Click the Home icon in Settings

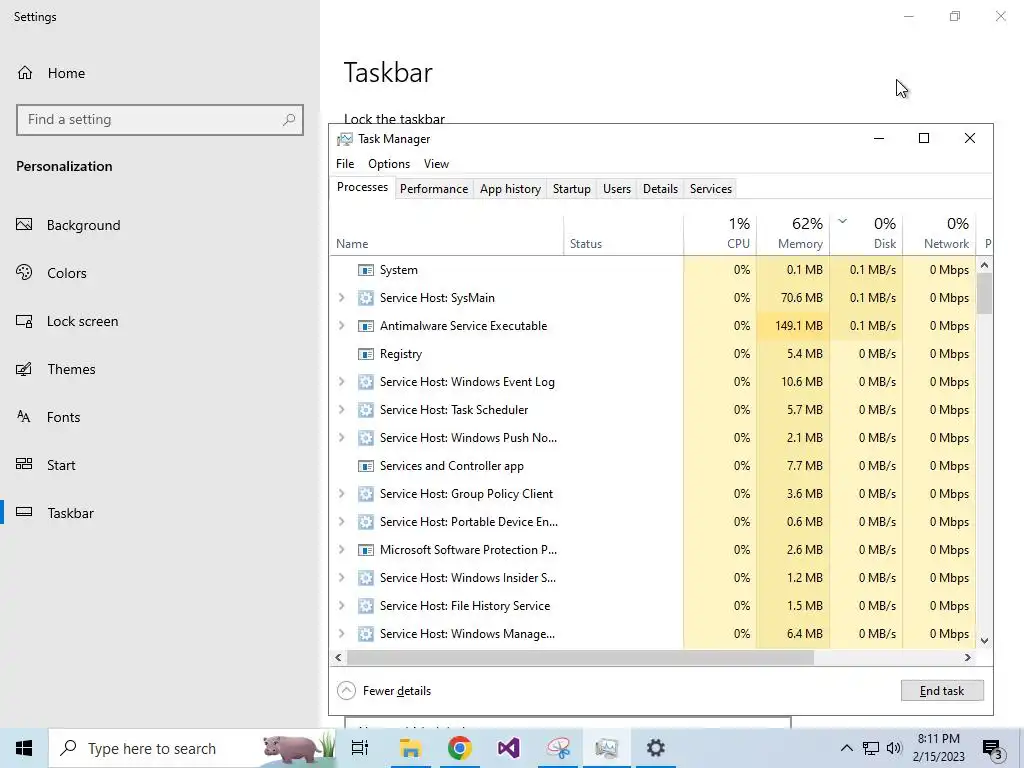pos(25,72)
